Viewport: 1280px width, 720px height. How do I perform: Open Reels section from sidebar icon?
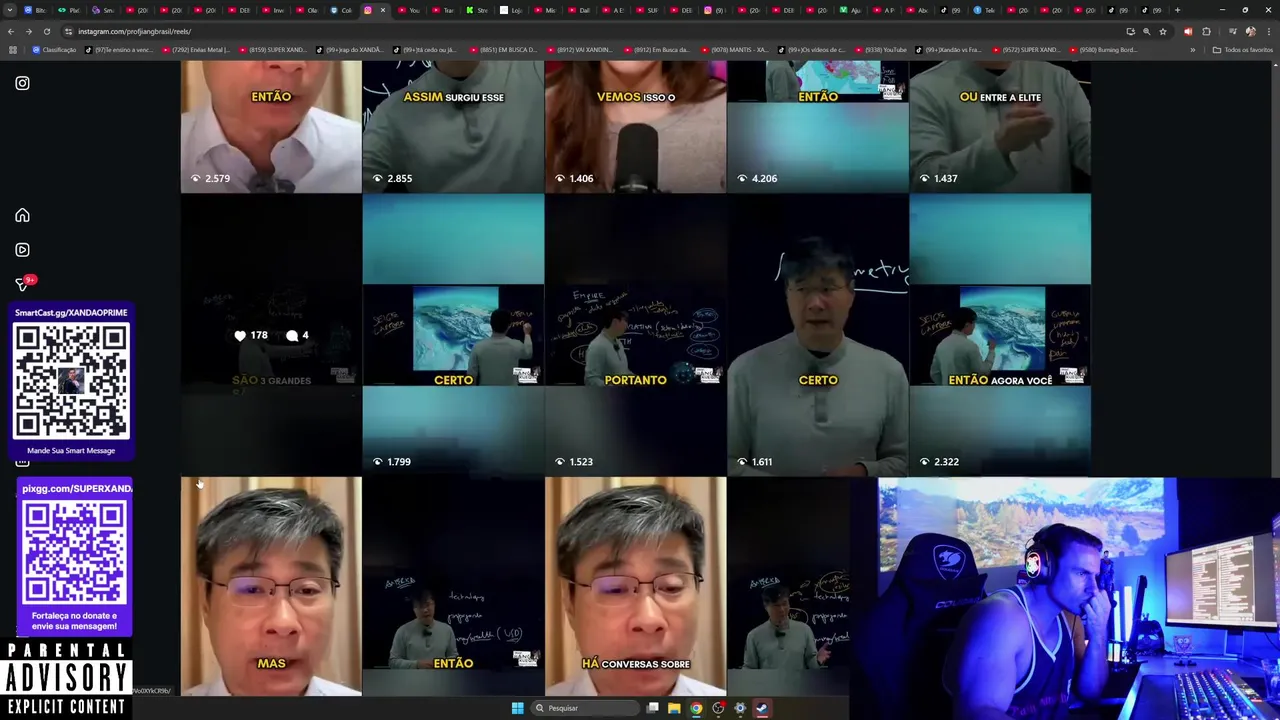coord(22,250)
